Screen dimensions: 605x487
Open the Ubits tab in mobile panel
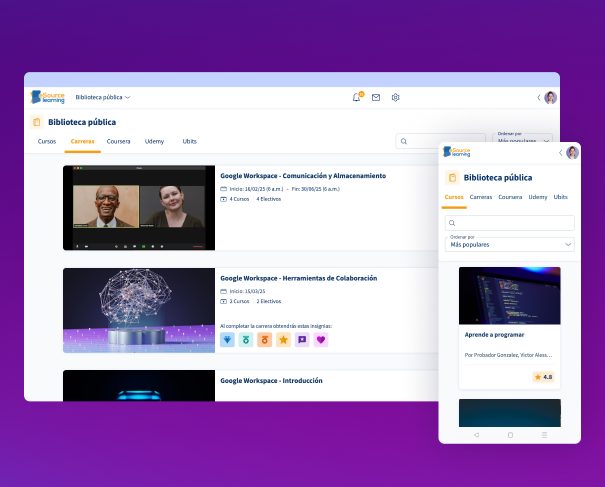(561, 197)
